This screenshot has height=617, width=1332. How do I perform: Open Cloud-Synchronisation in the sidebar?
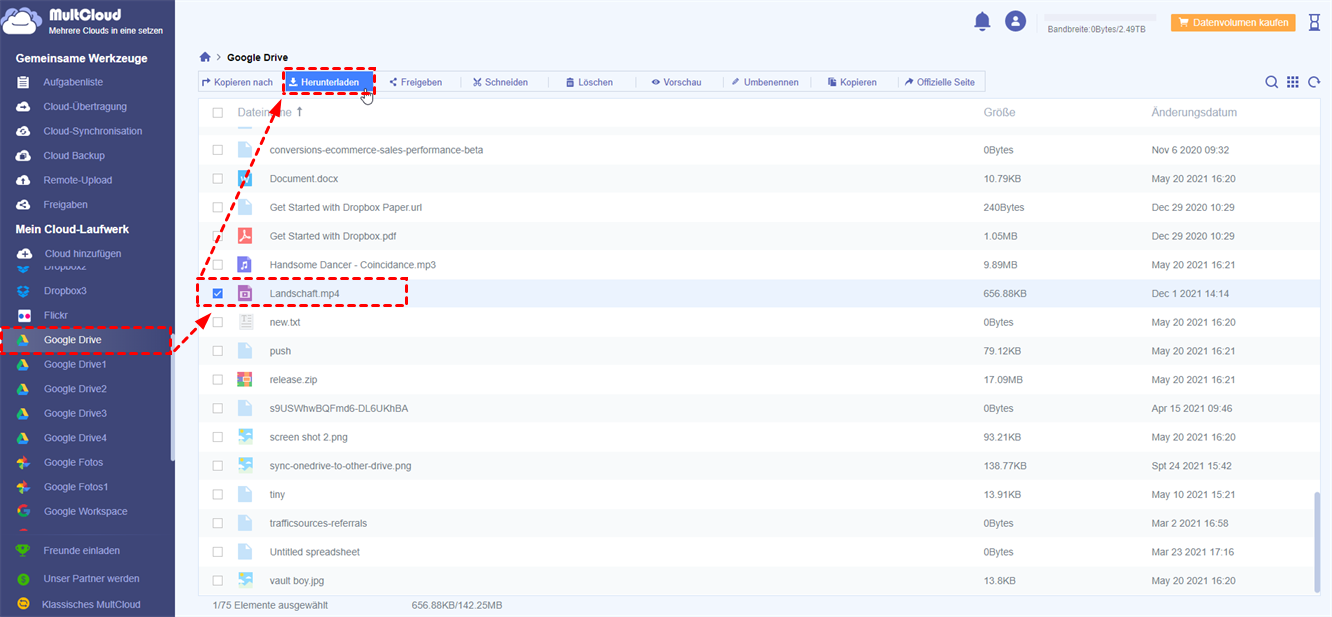click(x=93, y=131)
